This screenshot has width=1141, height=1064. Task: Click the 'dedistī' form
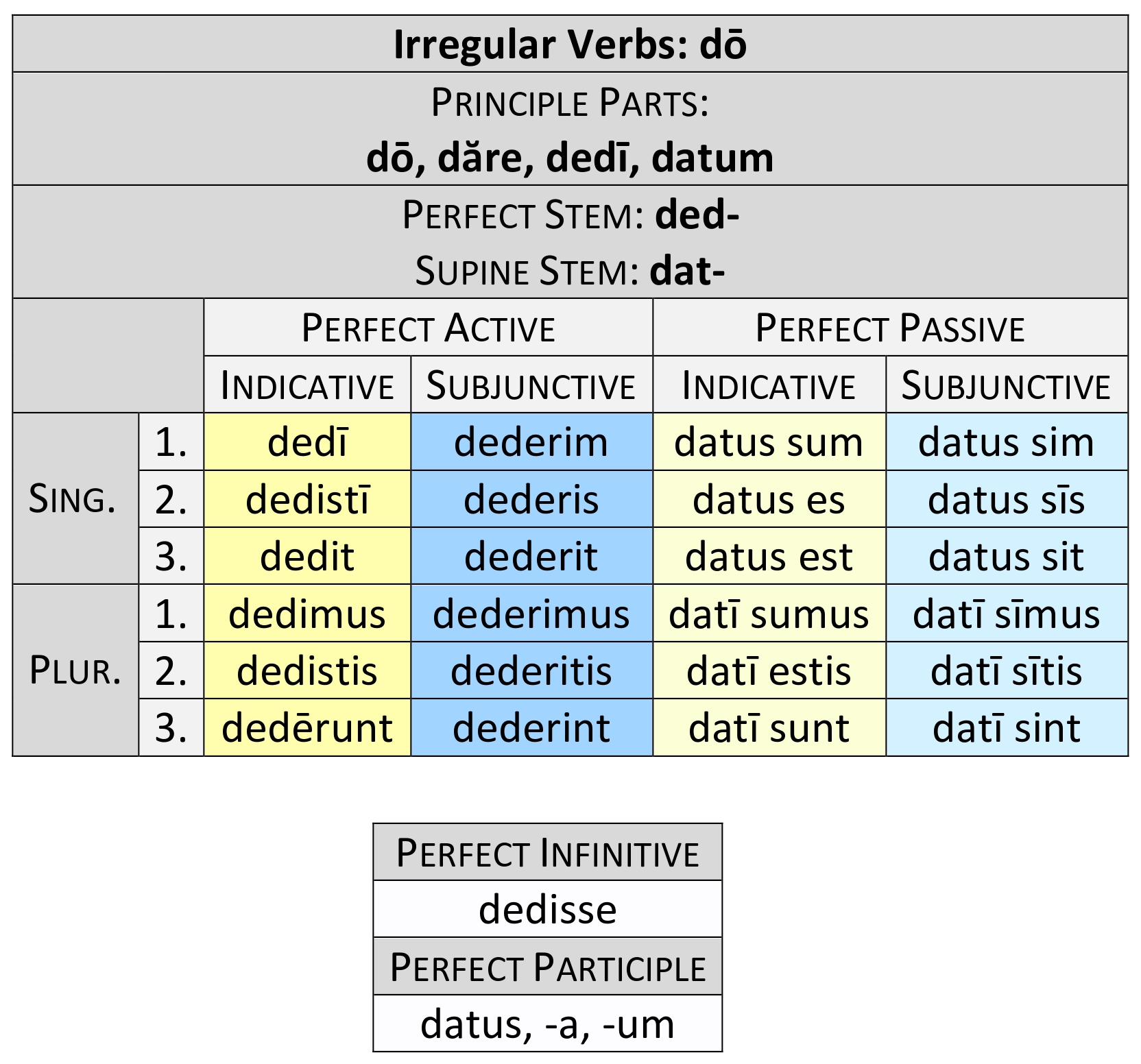pyautogui.click(x=307, y=500)
